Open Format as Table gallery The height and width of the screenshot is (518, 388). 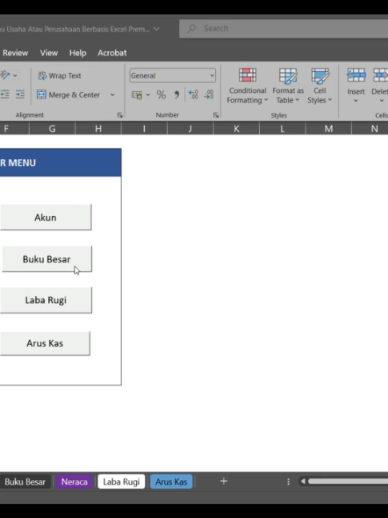(x=288, y=86)
